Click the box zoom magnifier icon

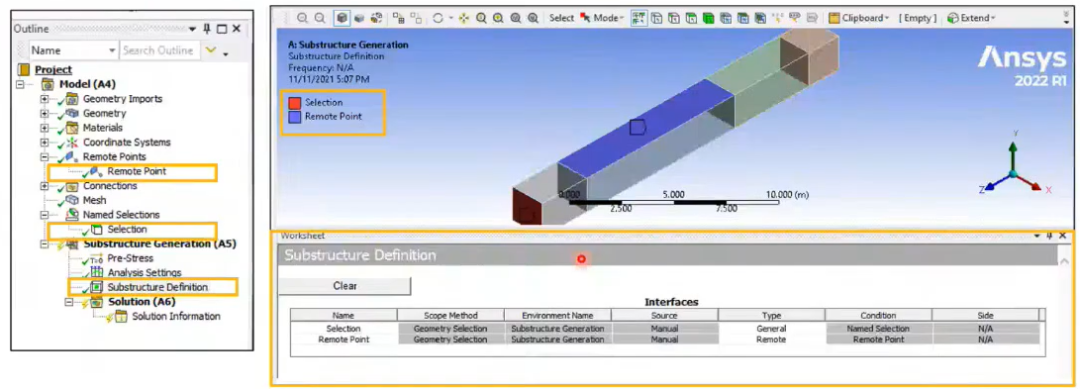497,18
